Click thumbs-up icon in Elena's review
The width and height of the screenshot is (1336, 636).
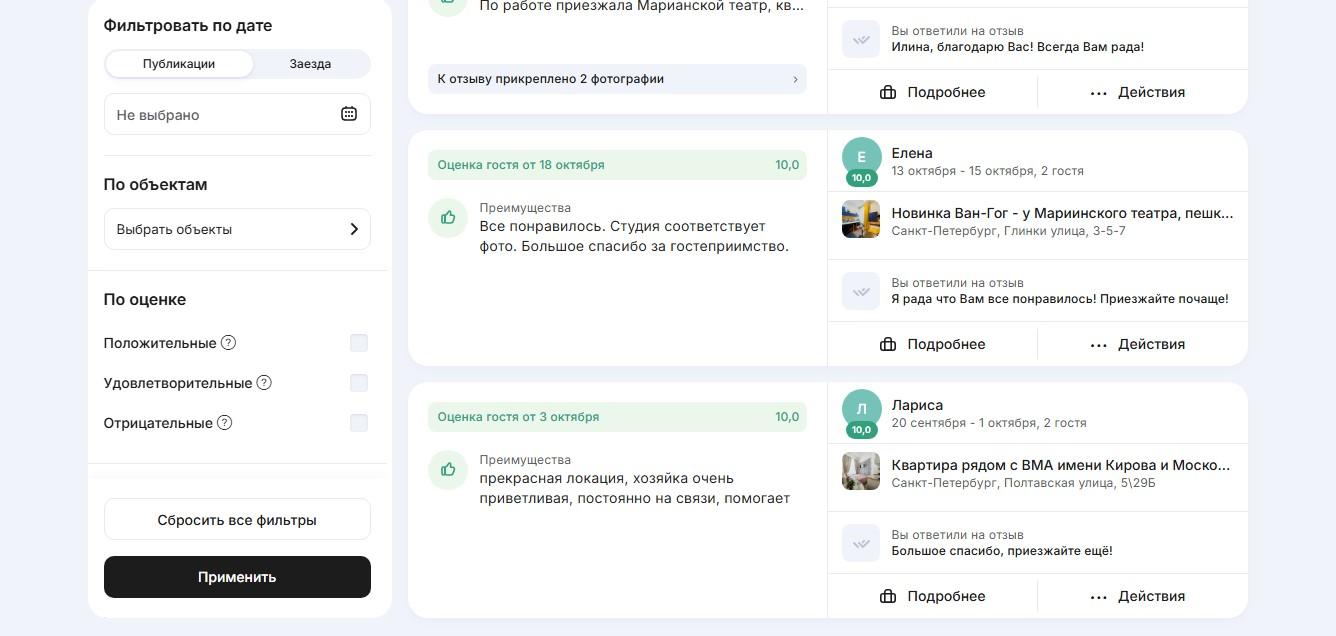coord(448,218)
